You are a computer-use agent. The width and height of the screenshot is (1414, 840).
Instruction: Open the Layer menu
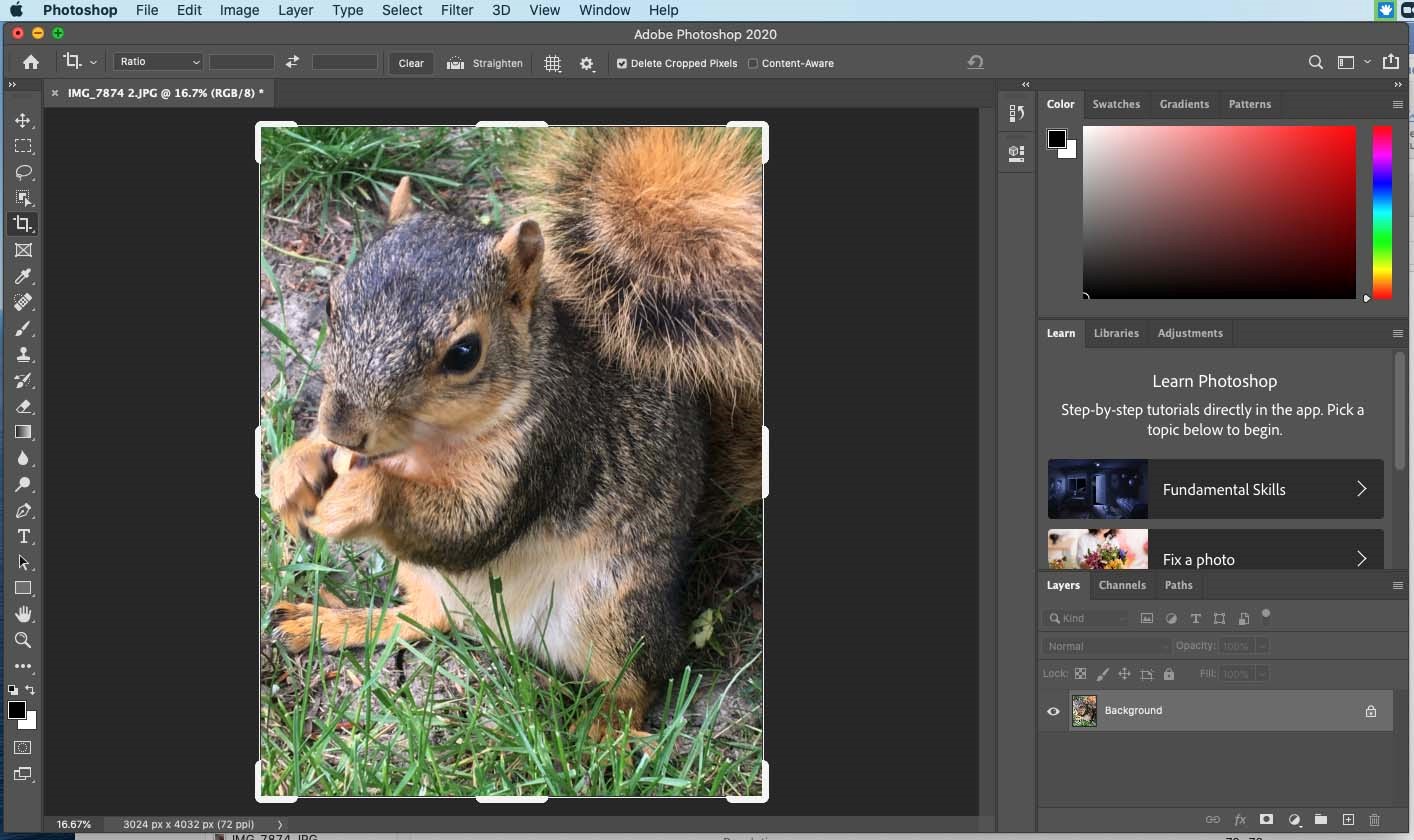[295, 10]
